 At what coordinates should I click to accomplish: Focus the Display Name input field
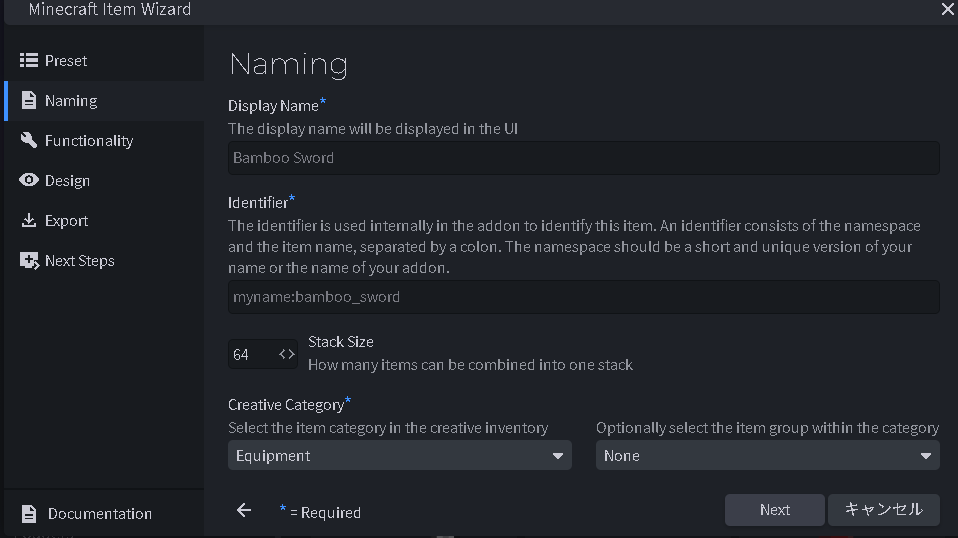pyautogui.click(x=583, y=158)
